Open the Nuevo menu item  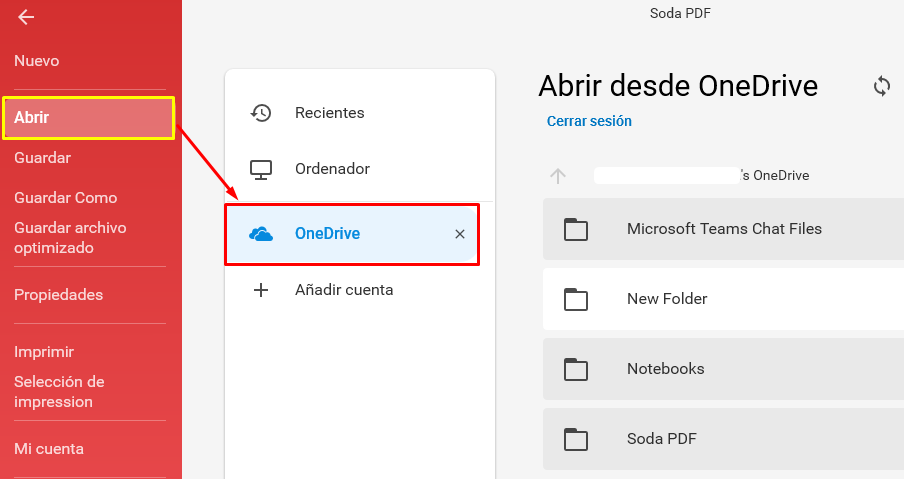click(36, 61)
